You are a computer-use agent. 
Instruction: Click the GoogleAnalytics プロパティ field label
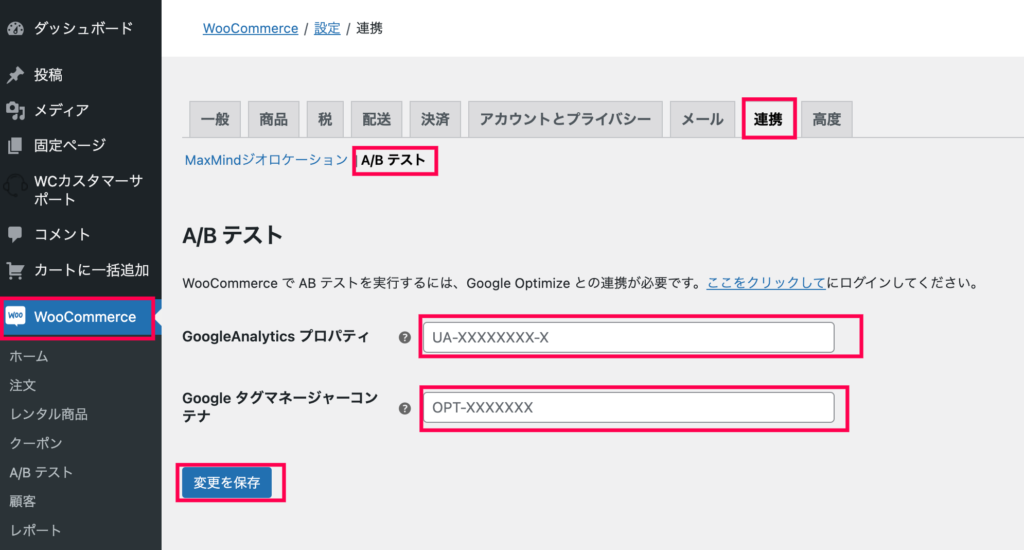[x=276, y=337]
